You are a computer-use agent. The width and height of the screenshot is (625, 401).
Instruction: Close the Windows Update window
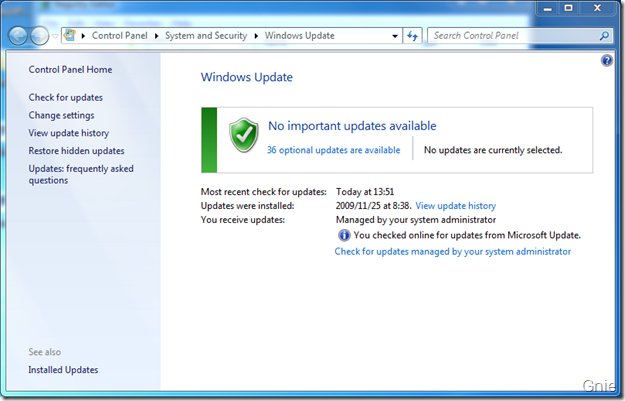tap(597, 8)
